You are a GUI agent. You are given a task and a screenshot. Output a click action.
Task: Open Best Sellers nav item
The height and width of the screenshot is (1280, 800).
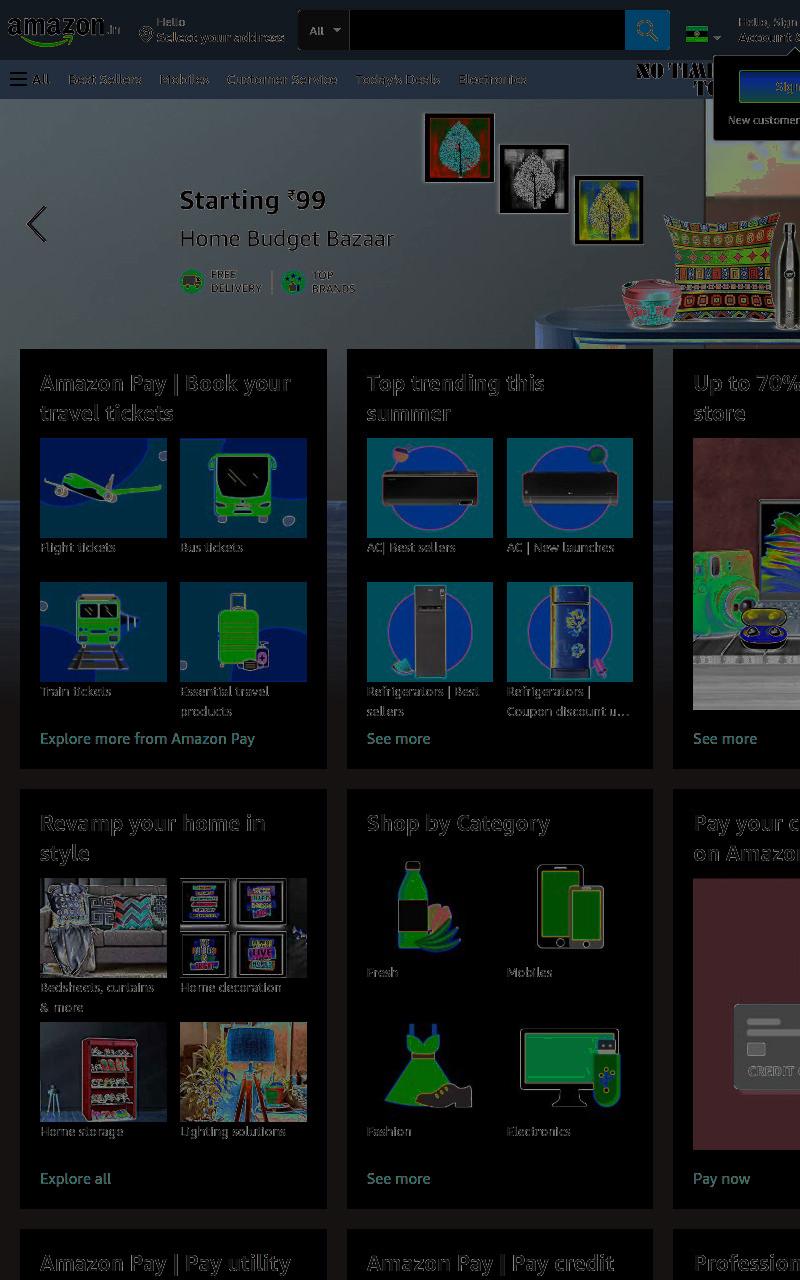tap(105, 79)
